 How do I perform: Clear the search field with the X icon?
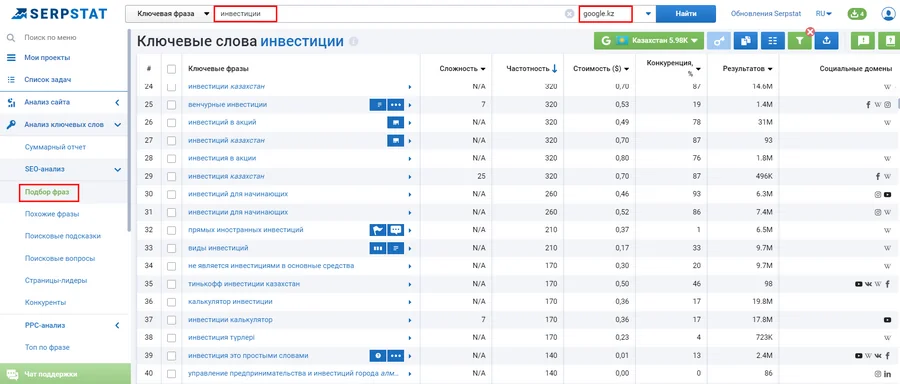pyautogui.click(x=569, y=14)
